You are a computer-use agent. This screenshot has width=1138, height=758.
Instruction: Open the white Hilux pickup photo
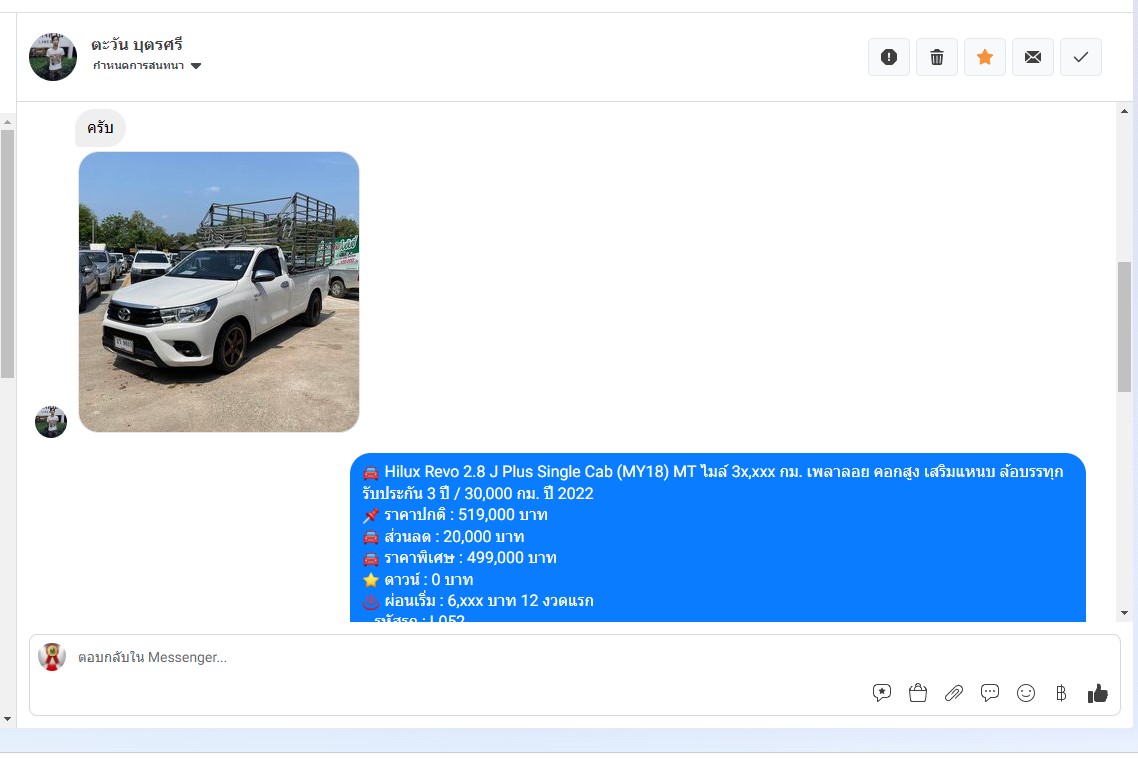pos(218,292)
